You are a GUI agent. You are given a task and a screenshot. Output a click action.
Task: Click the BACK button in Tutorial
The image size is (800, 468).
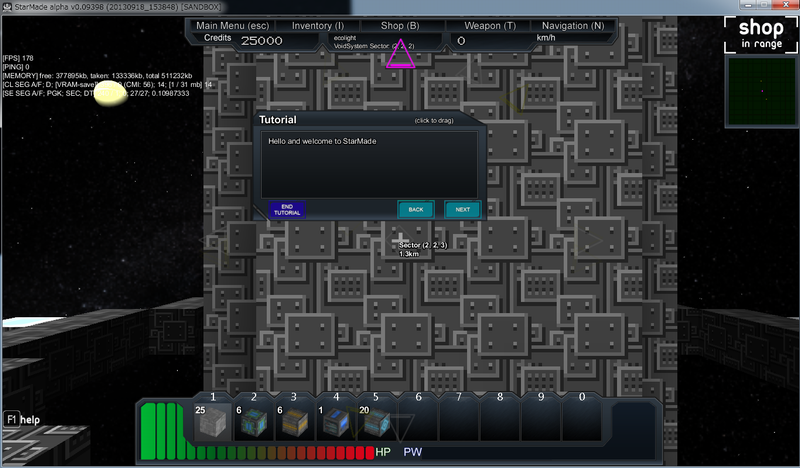[416, 209]
